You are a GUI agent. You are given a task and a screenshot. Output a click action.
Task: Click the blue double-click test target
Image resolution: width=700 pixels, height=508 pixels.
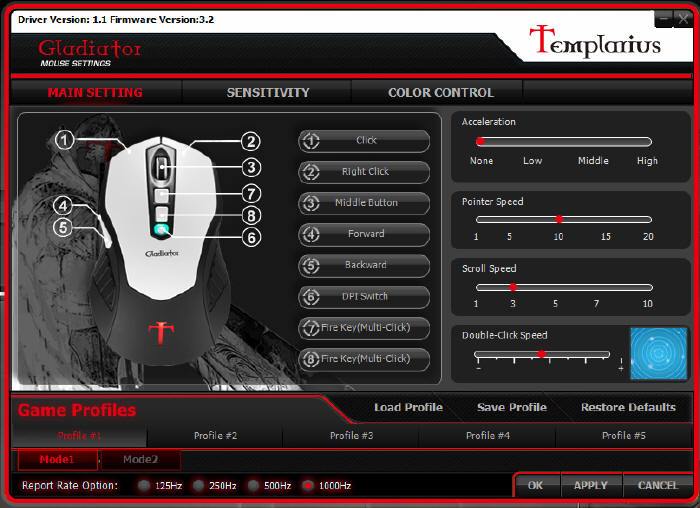pyautogui.click(x=658, y=354)
